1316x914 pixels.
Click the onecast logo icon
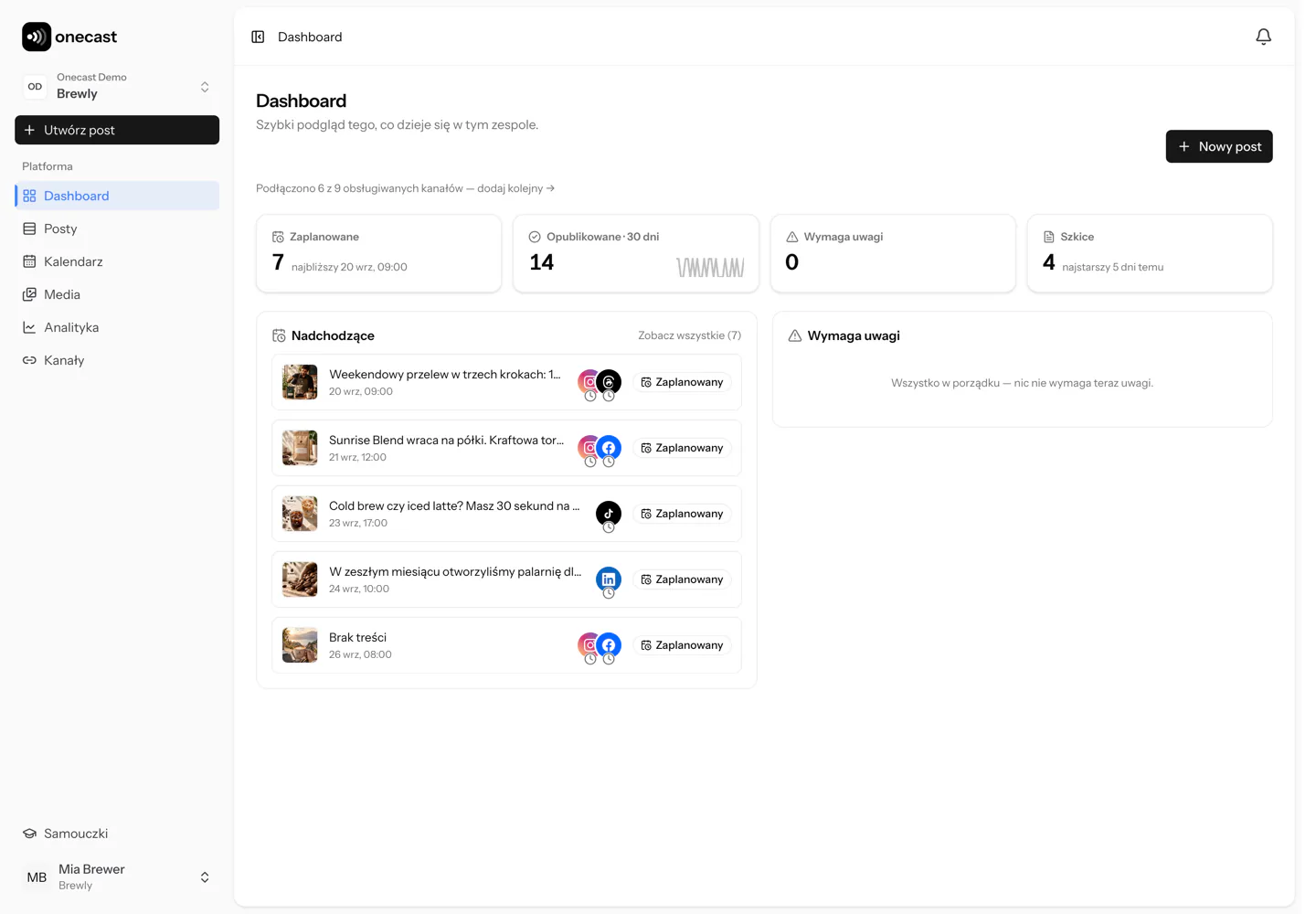point(37,37)
